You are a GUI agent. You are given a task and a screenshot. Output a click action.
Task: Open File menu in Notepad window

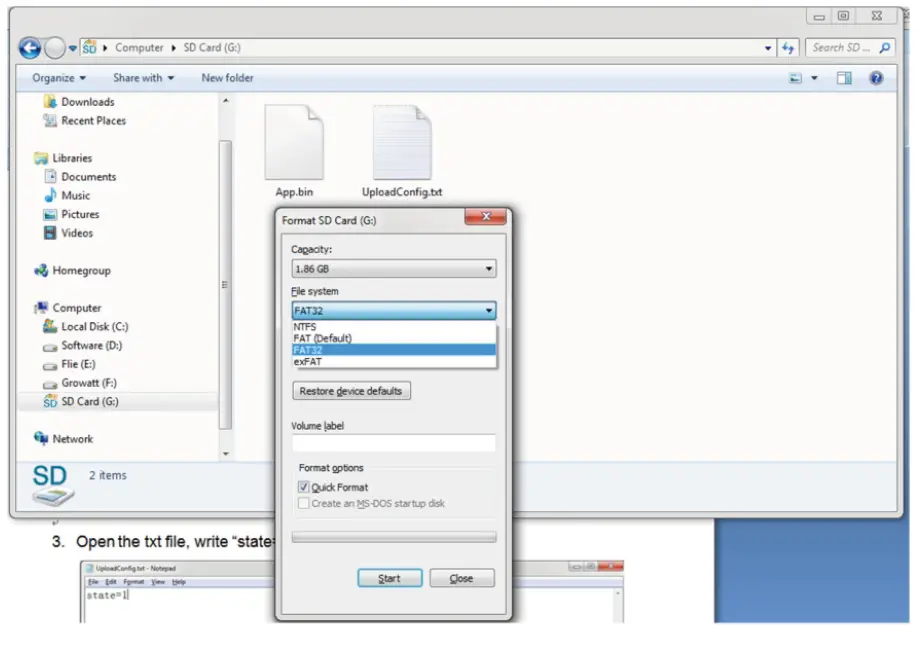(93, 582)
